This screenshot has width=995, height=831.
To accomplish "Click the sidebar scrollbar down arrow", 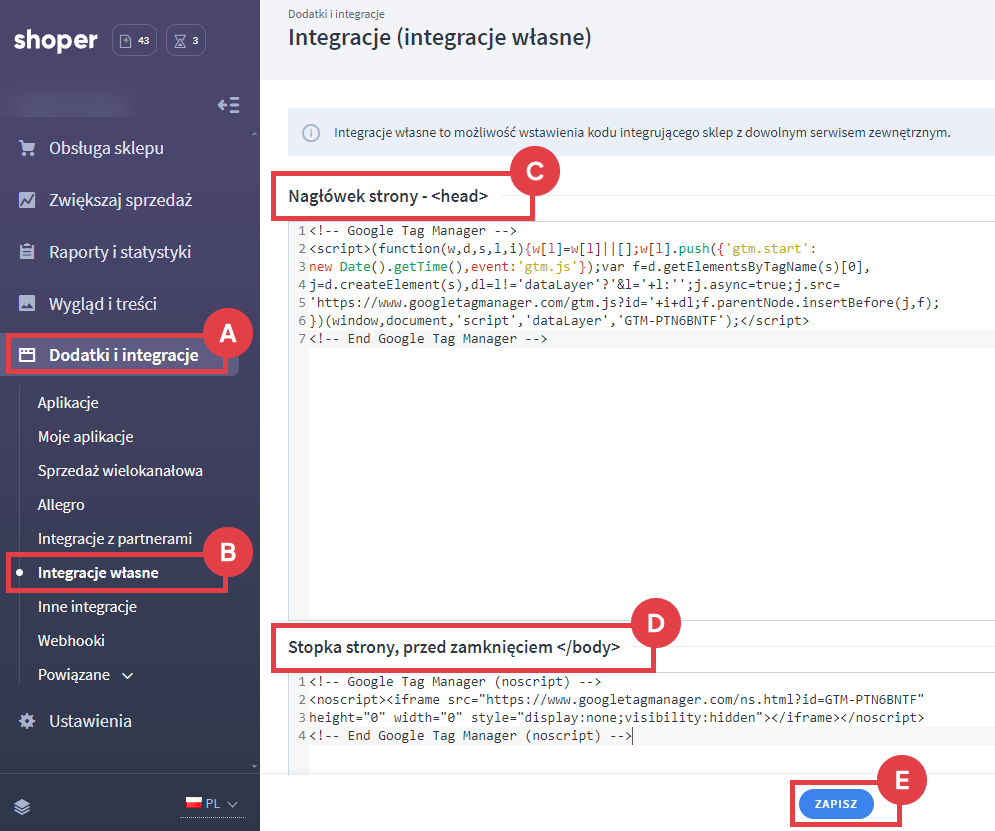I will tap(254, 766).
